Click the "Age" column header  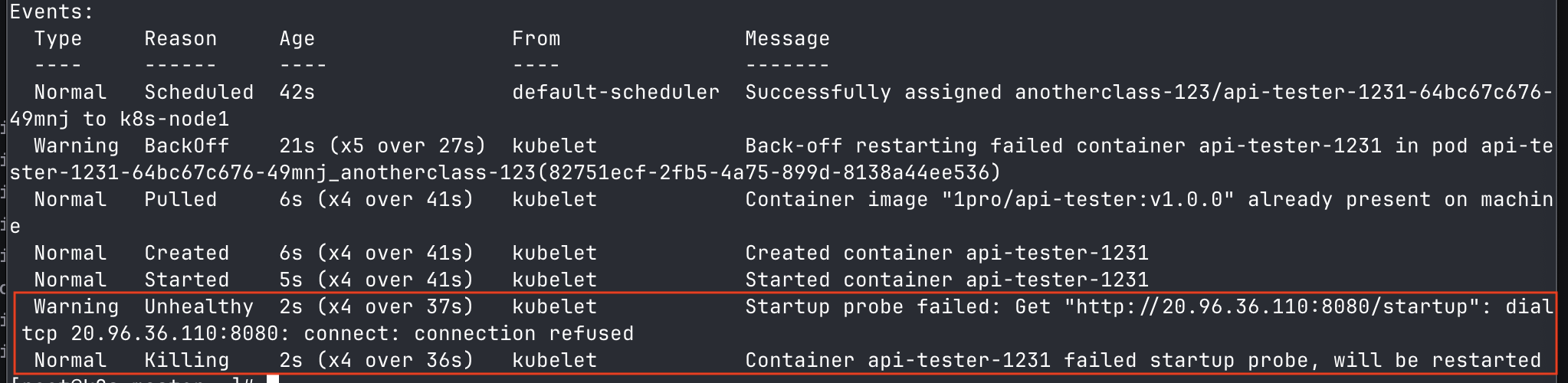(297, 39)
